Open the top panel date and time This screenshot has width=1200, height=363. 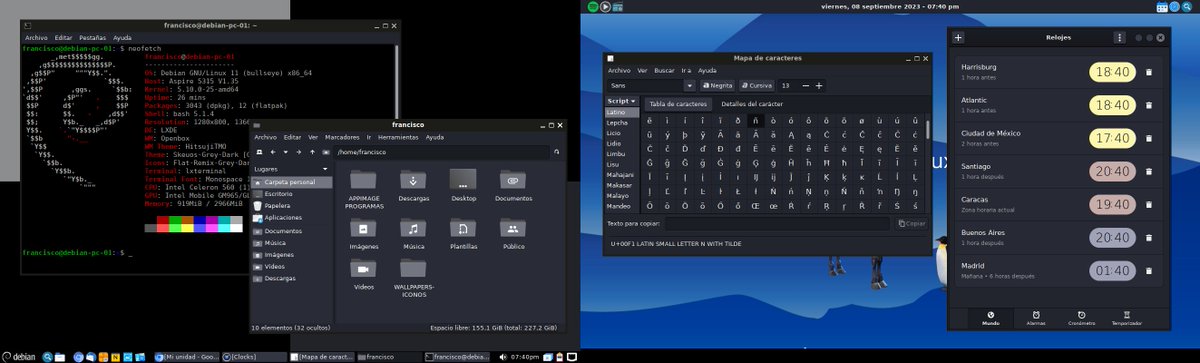point(890,7)
